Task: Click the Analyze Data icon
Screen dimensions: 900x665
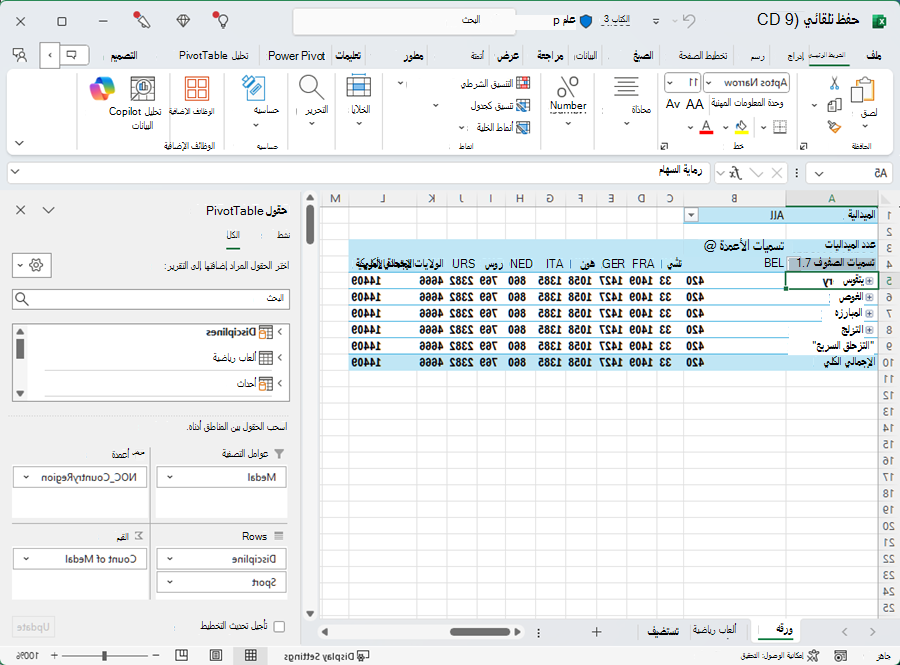Action: pos(142,90)
